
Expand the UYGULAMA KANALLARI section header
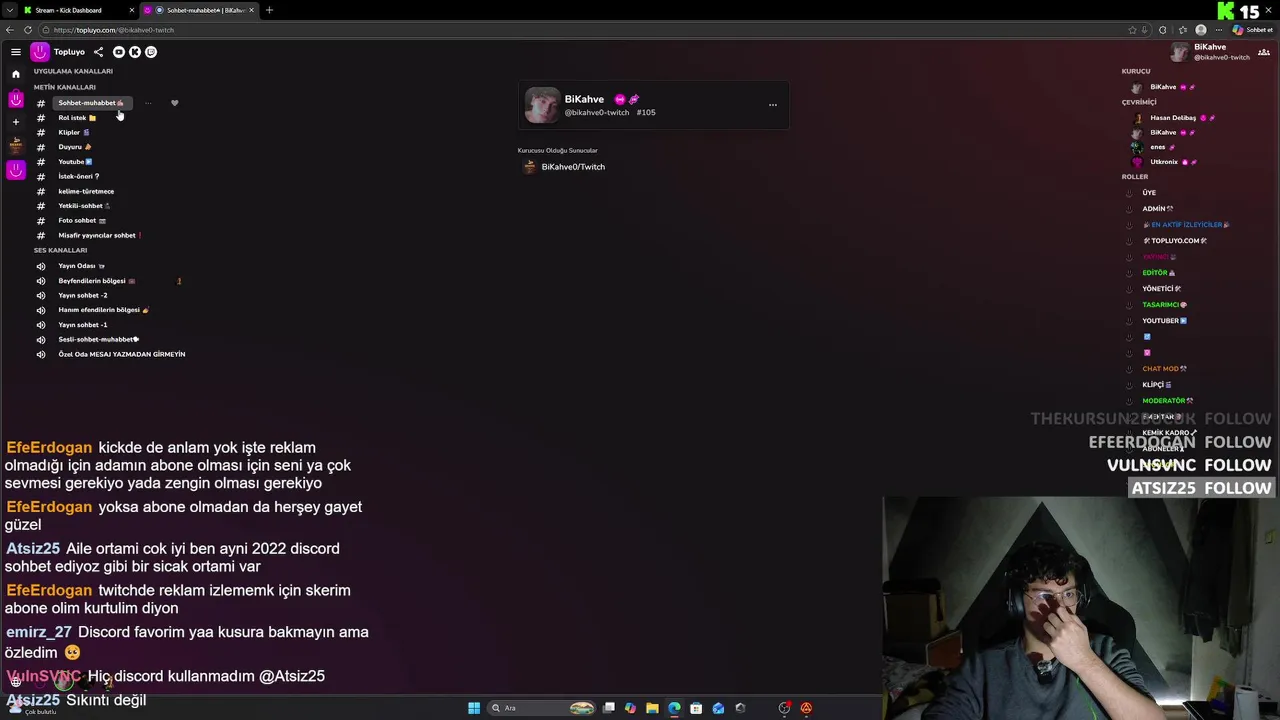click(73, 71)
